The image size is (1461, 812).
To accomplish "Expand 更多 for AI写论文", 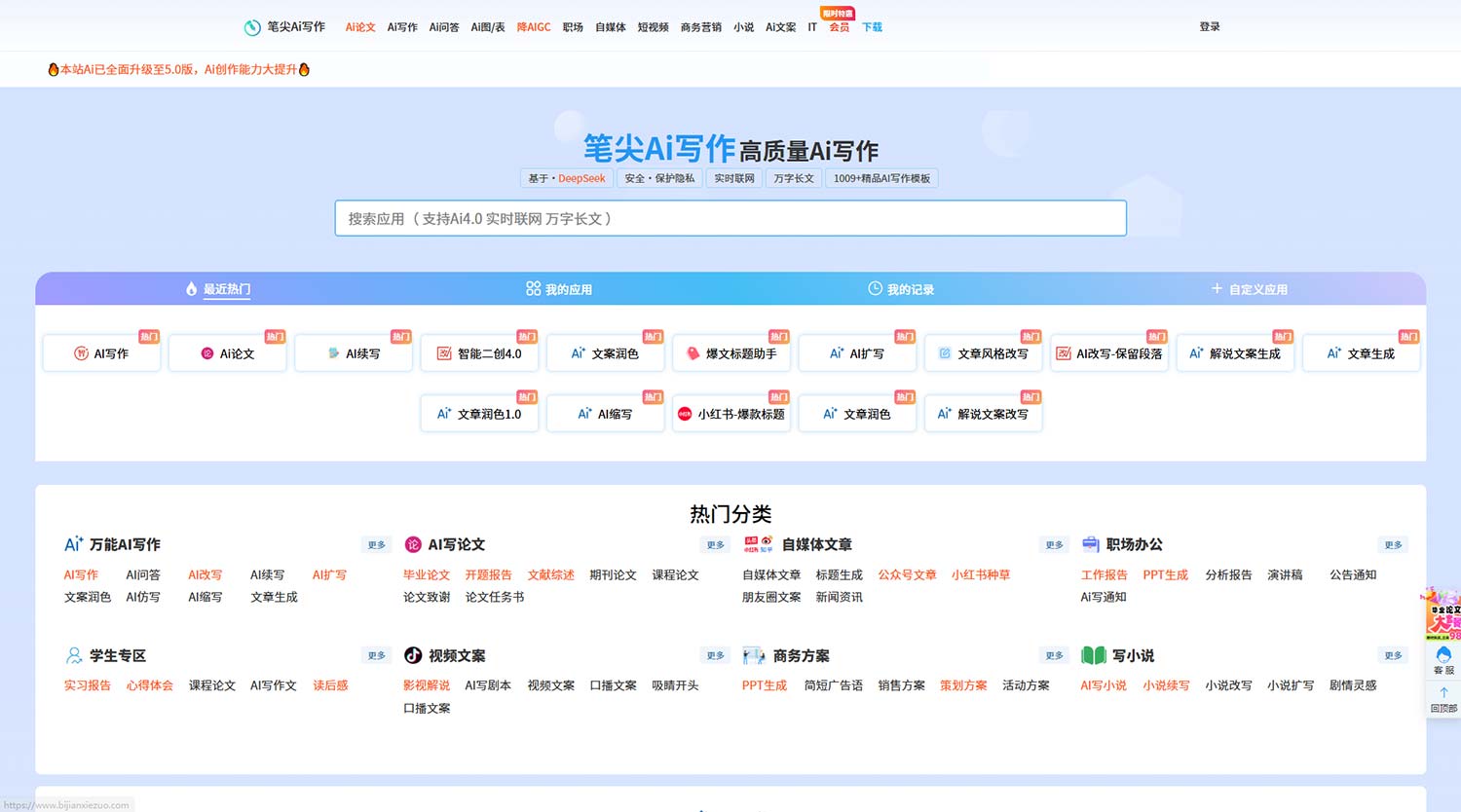I will [716, 545].
